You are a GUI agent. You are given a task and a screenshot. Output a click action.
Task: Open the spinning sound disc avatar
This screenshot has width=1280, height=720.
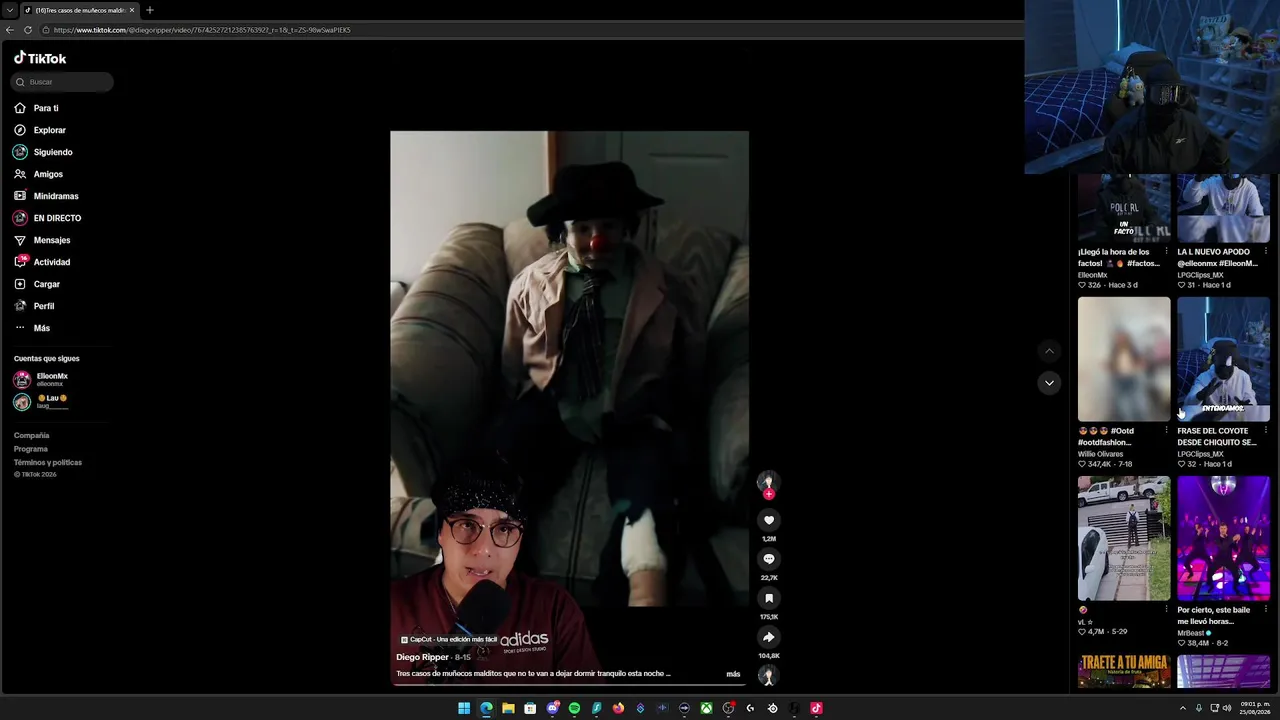coord(768,677)
